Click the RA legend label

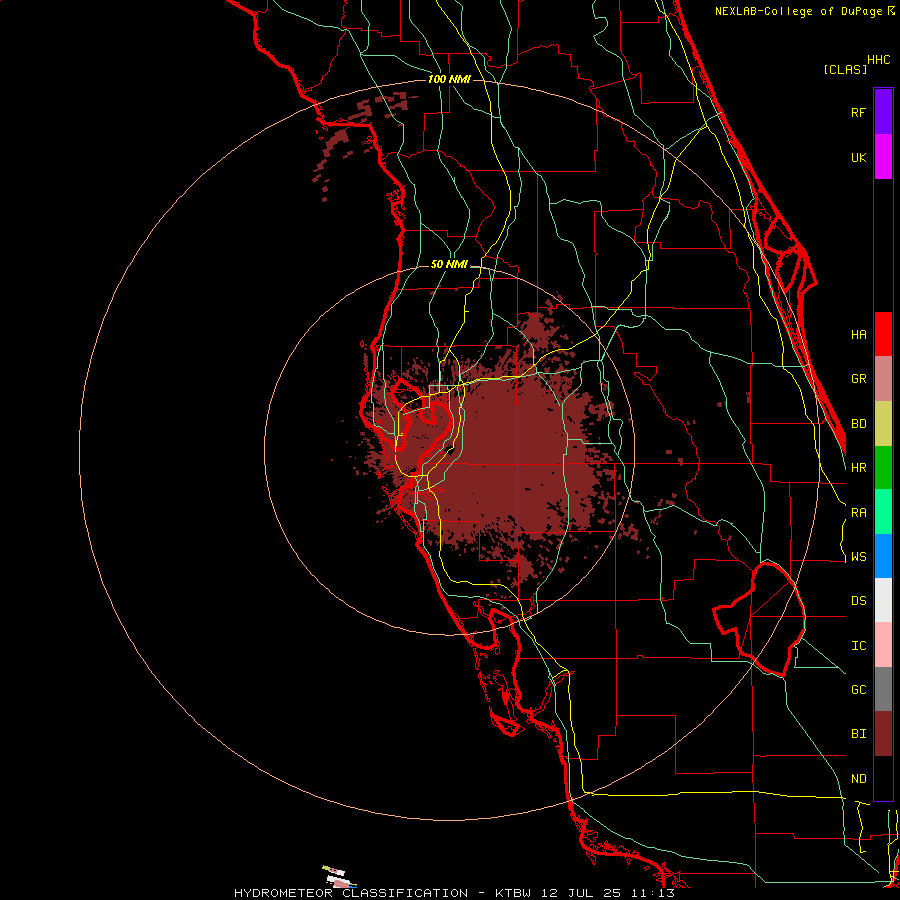858,513
